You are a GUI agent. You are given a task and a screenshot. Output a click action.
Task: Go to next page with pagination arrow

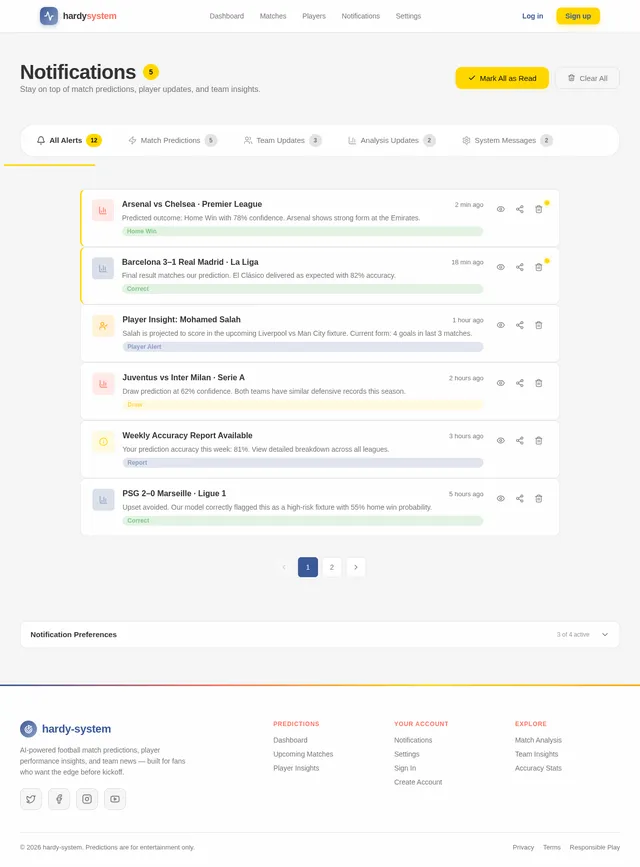click(356, 567)
